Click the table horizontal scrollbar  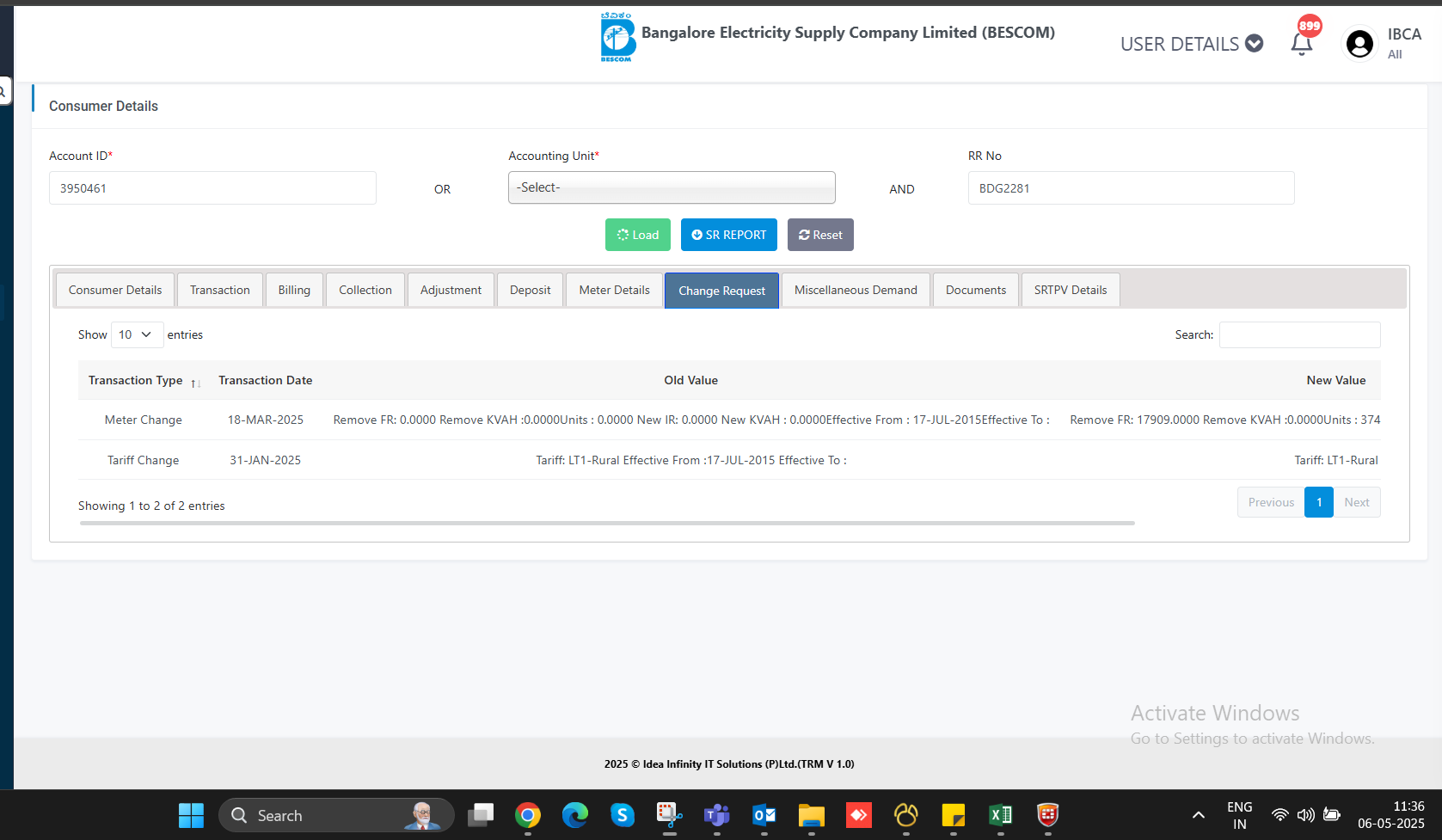607,523
